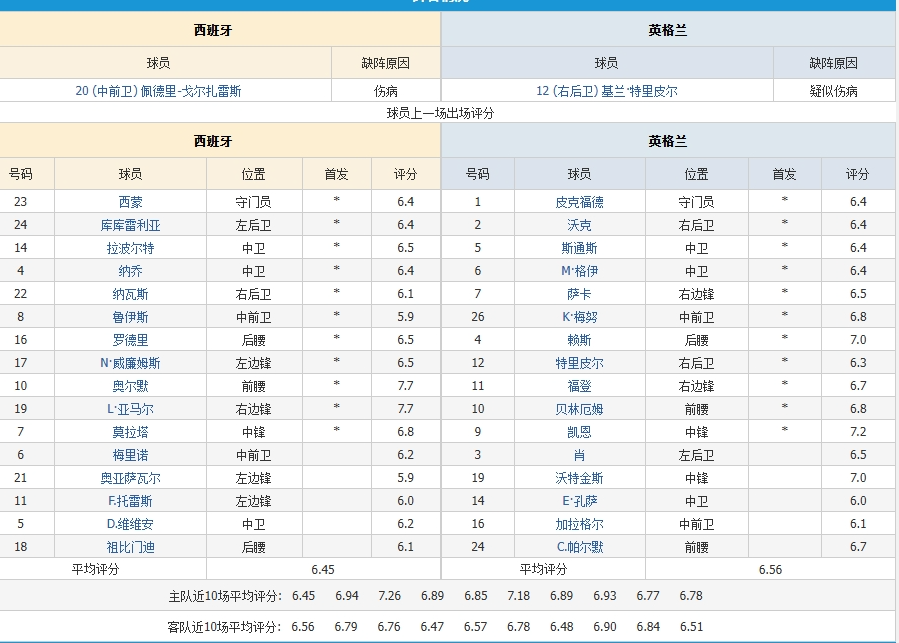Select 贝林厄姆 in England lineup

click(x=579, y=409)
